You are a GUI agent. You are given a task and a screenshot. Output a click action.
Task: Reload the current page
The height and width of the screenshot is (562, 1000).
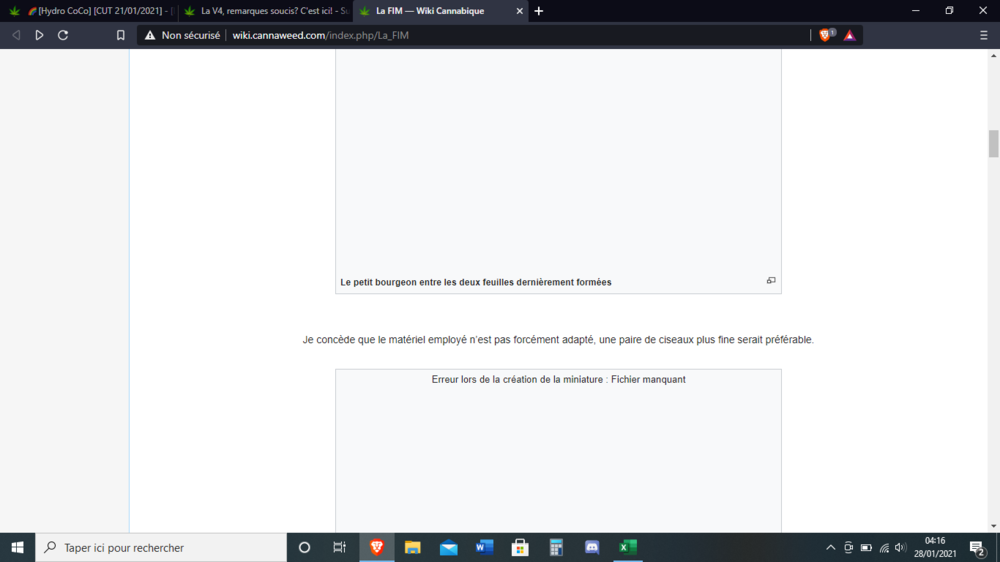point(63,35)
